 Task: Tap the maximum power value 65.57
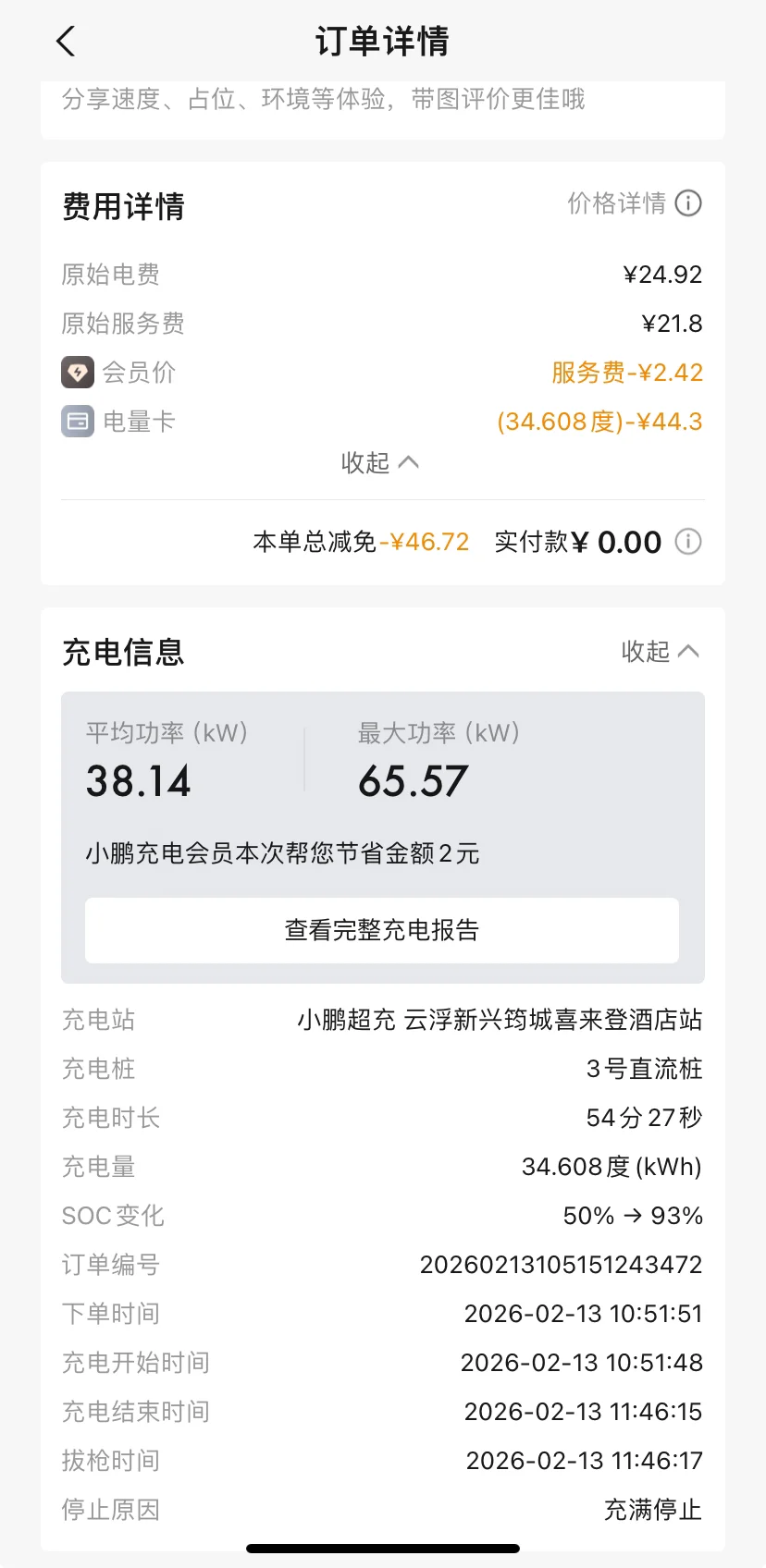[x=414, y=781]
